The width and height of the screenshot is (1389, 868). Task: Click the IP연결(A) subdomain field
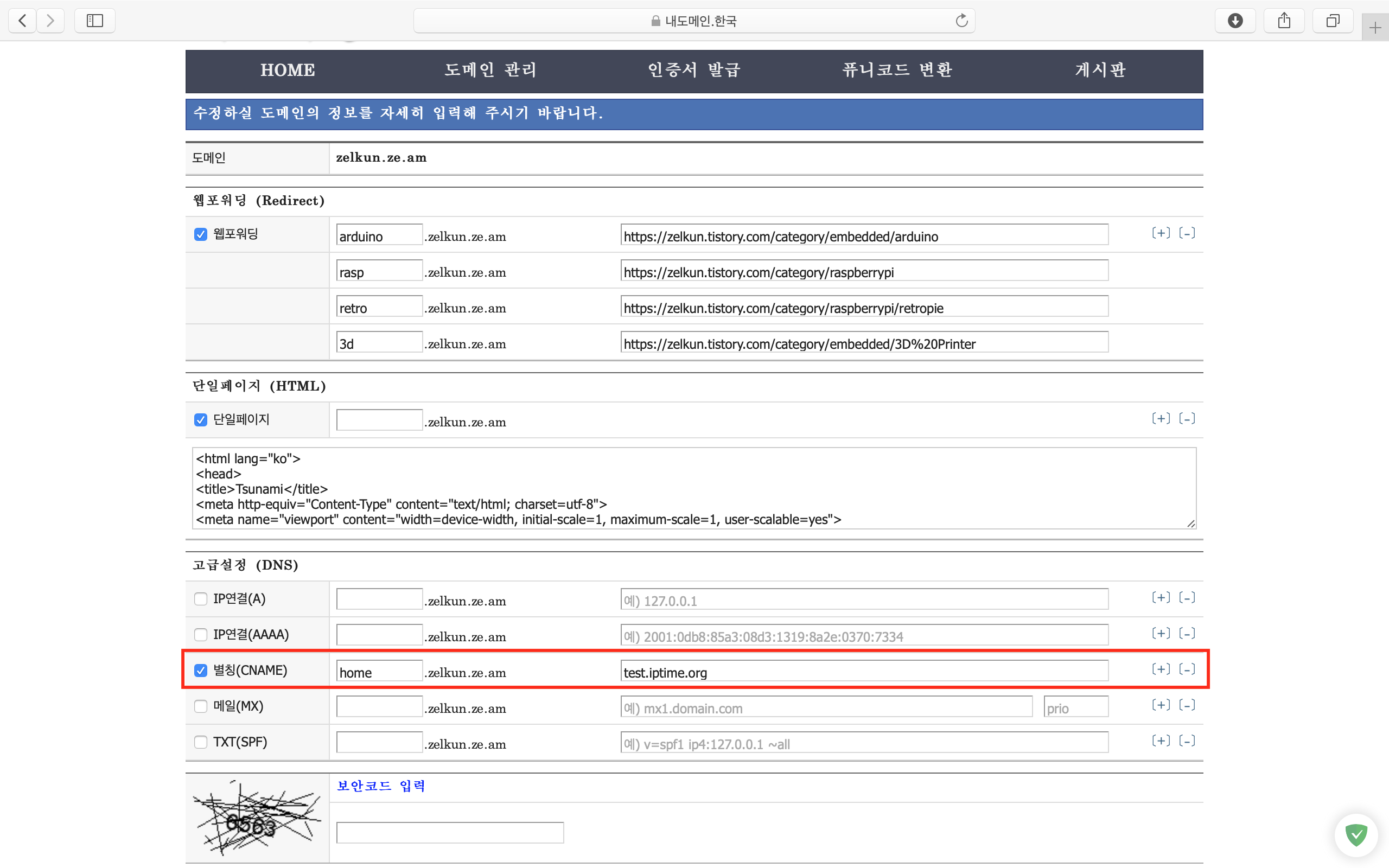(x=379, y=599)
